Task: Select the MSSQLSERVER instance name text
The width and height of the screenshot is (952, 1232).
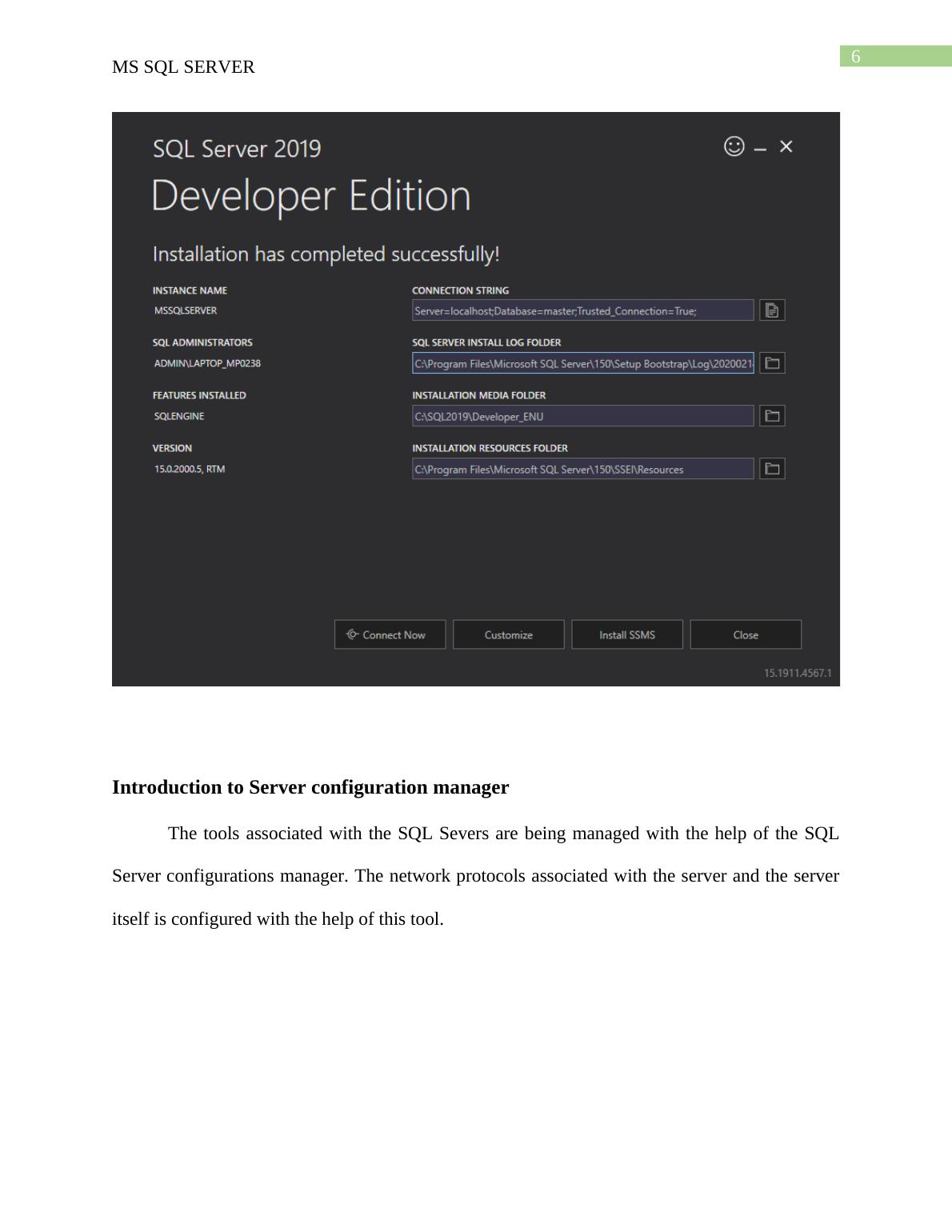Action: 186,310
